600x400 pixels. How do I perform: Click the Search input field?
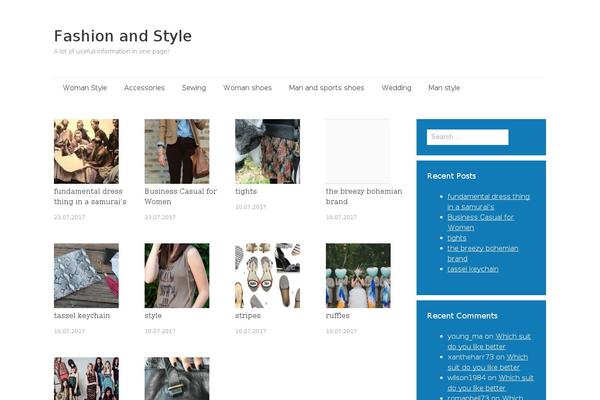coord(468,137)
